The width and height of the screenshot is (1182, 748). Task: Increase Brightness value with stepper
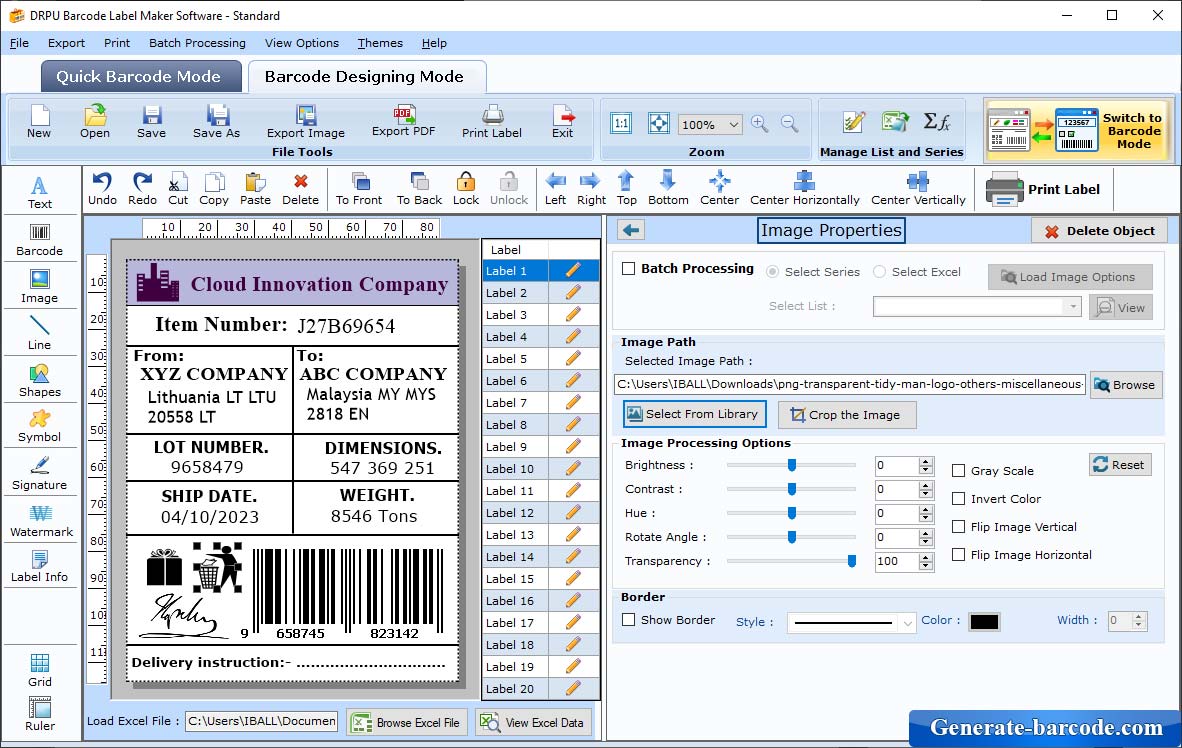click(x=926, y=461)
